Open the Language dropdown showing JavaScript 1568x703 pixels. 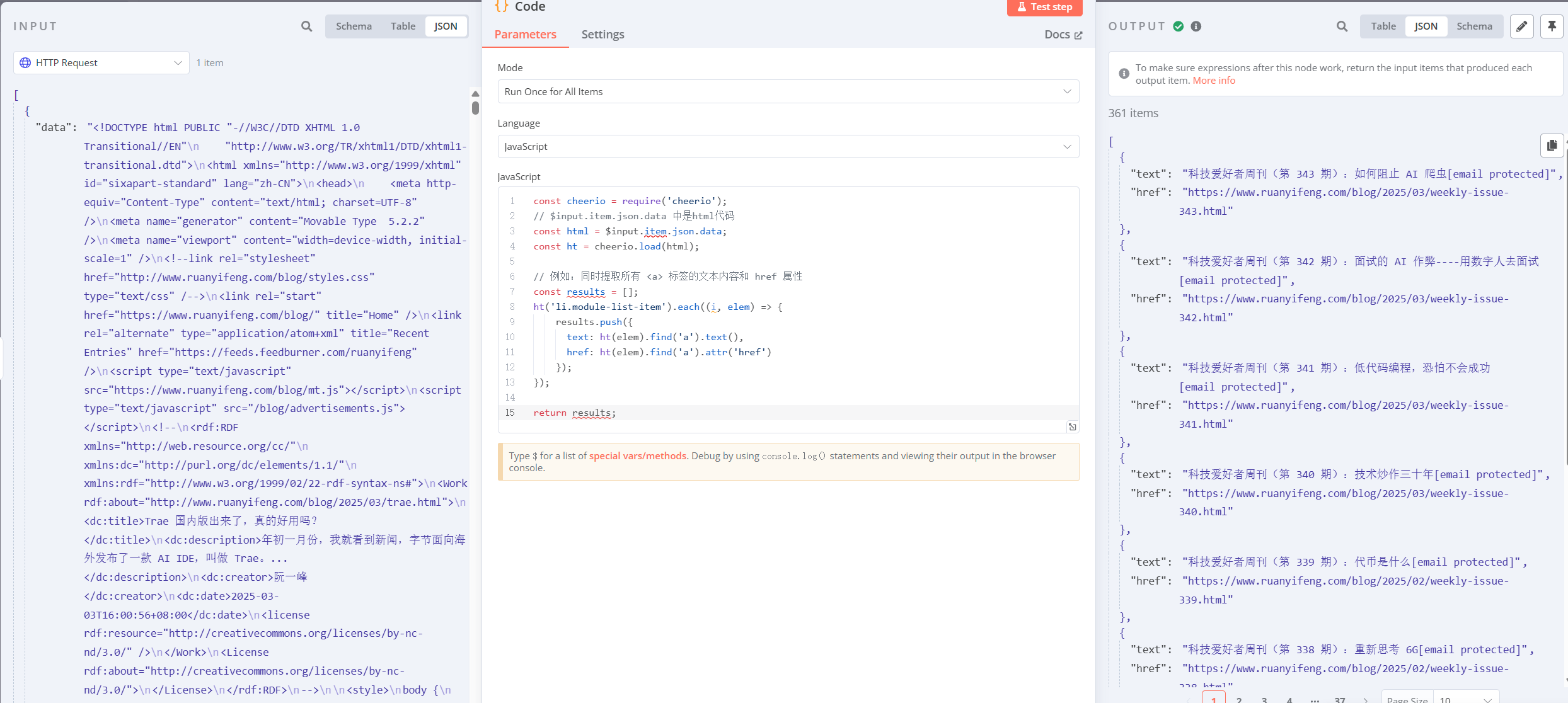(788, 147)
